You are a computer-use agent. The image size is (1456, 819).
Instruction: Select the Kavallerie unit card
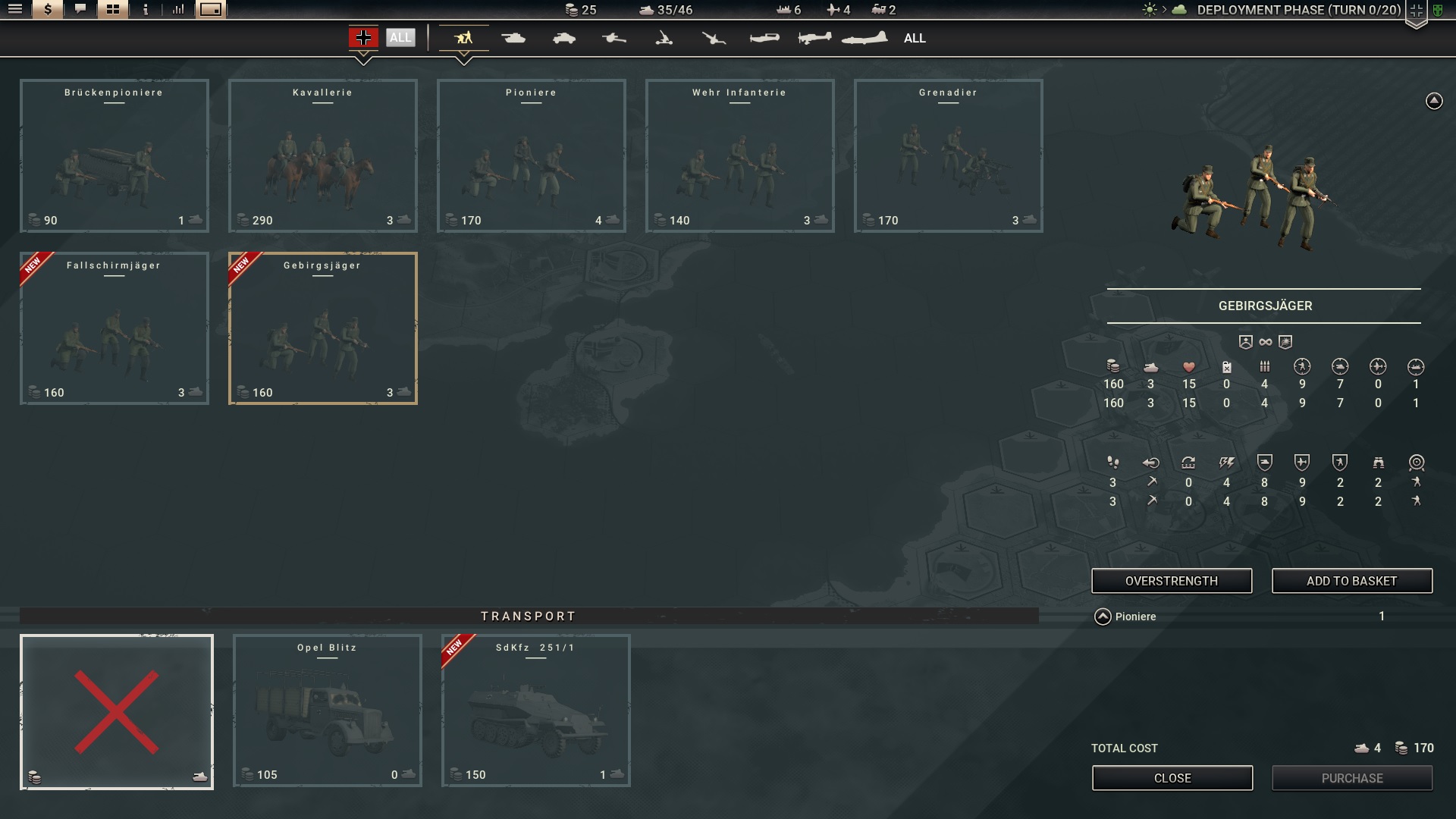coord(323,155)
